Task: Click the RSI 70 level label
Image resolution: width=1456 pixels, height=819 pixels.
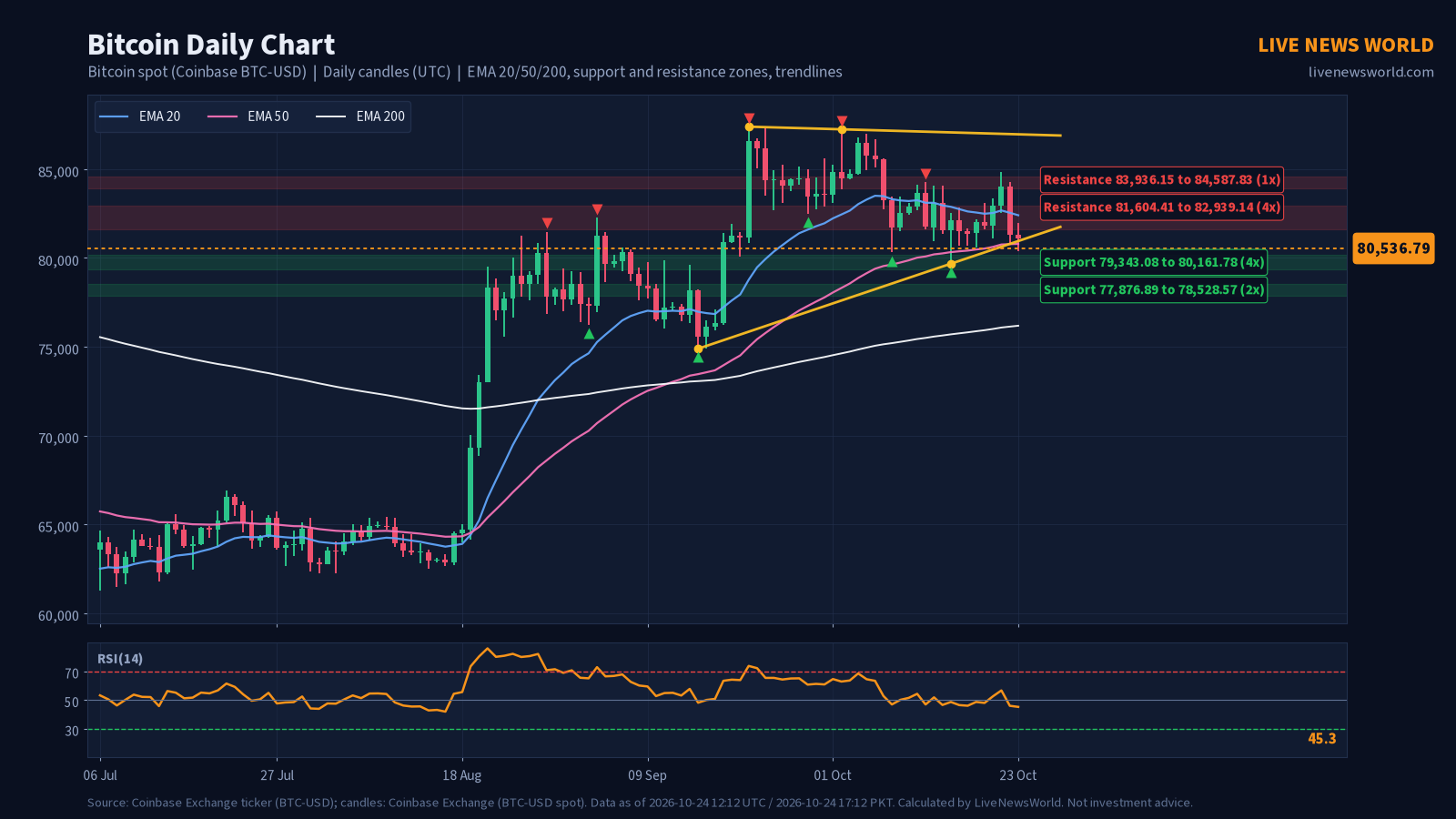Action: click(x=72, y=673)
